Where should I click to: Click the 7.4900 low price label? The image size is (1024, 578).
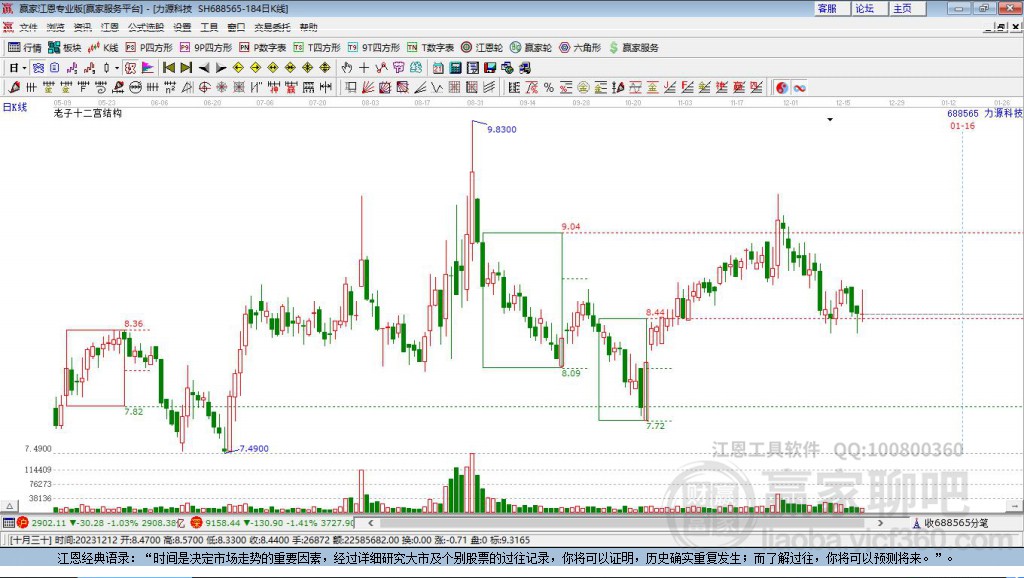click(x=254, y=449)
